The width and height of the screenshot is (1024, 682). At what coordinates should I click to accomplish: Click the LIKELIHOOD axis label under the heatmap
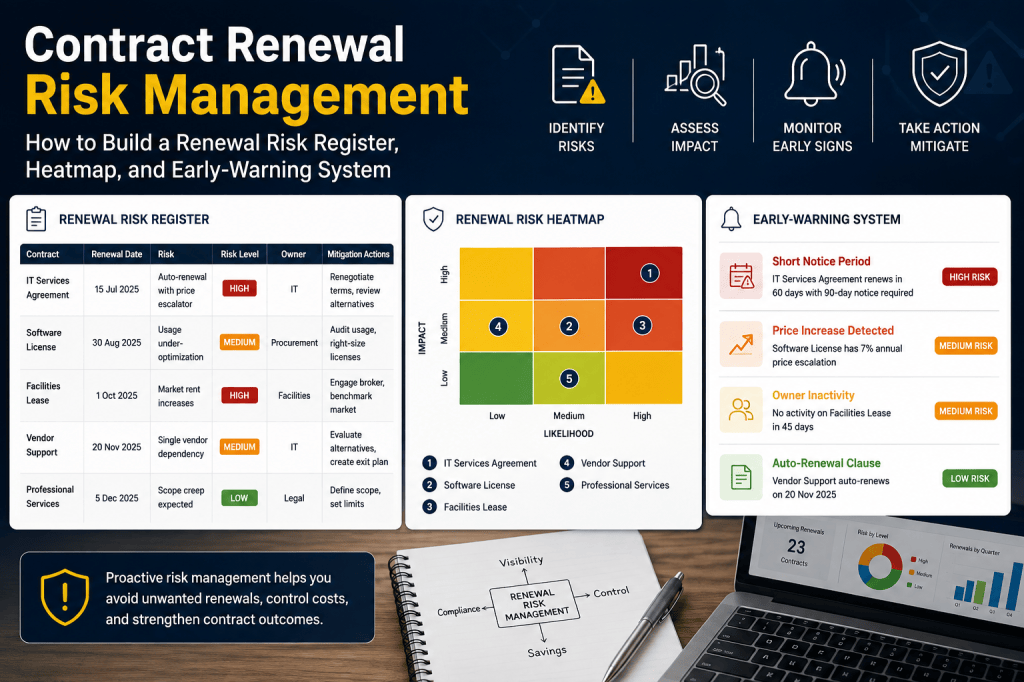[568, 434]
